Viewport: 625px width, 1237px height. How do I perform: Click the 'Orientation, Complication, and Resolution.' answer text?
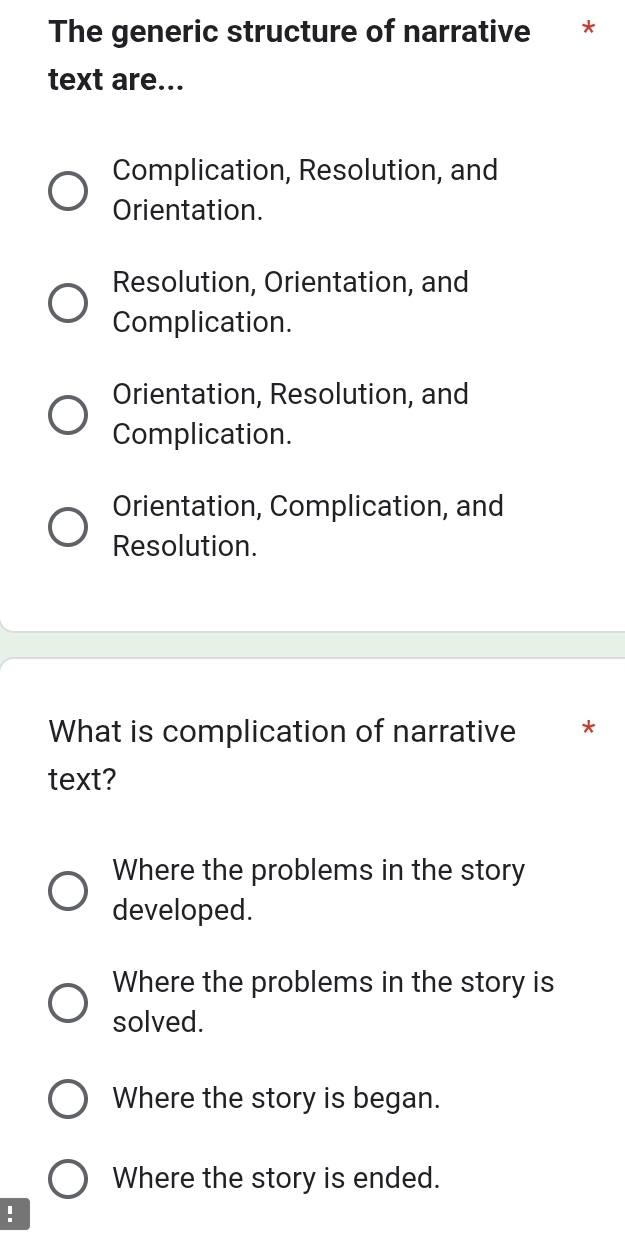coord(308,527)
